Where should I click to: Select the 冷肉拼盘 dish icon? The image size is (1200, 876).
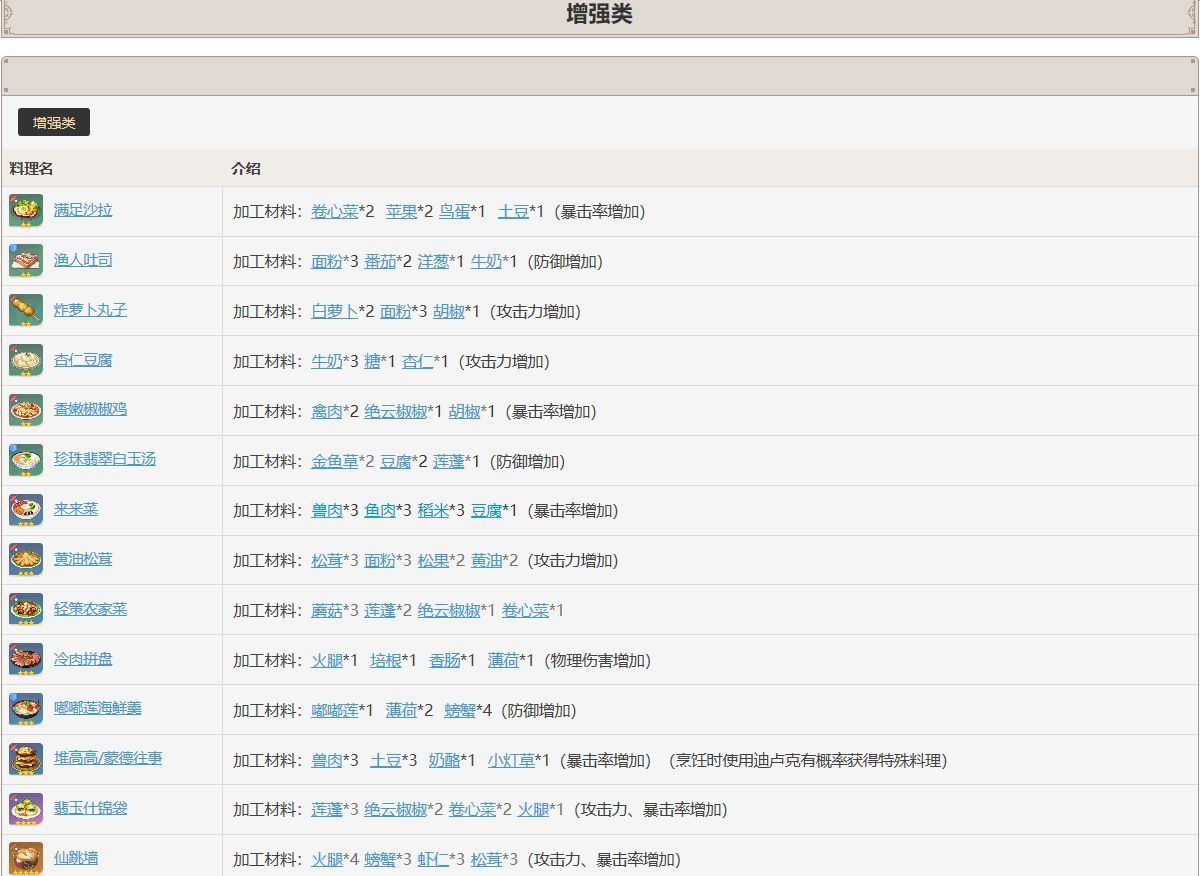26,659
